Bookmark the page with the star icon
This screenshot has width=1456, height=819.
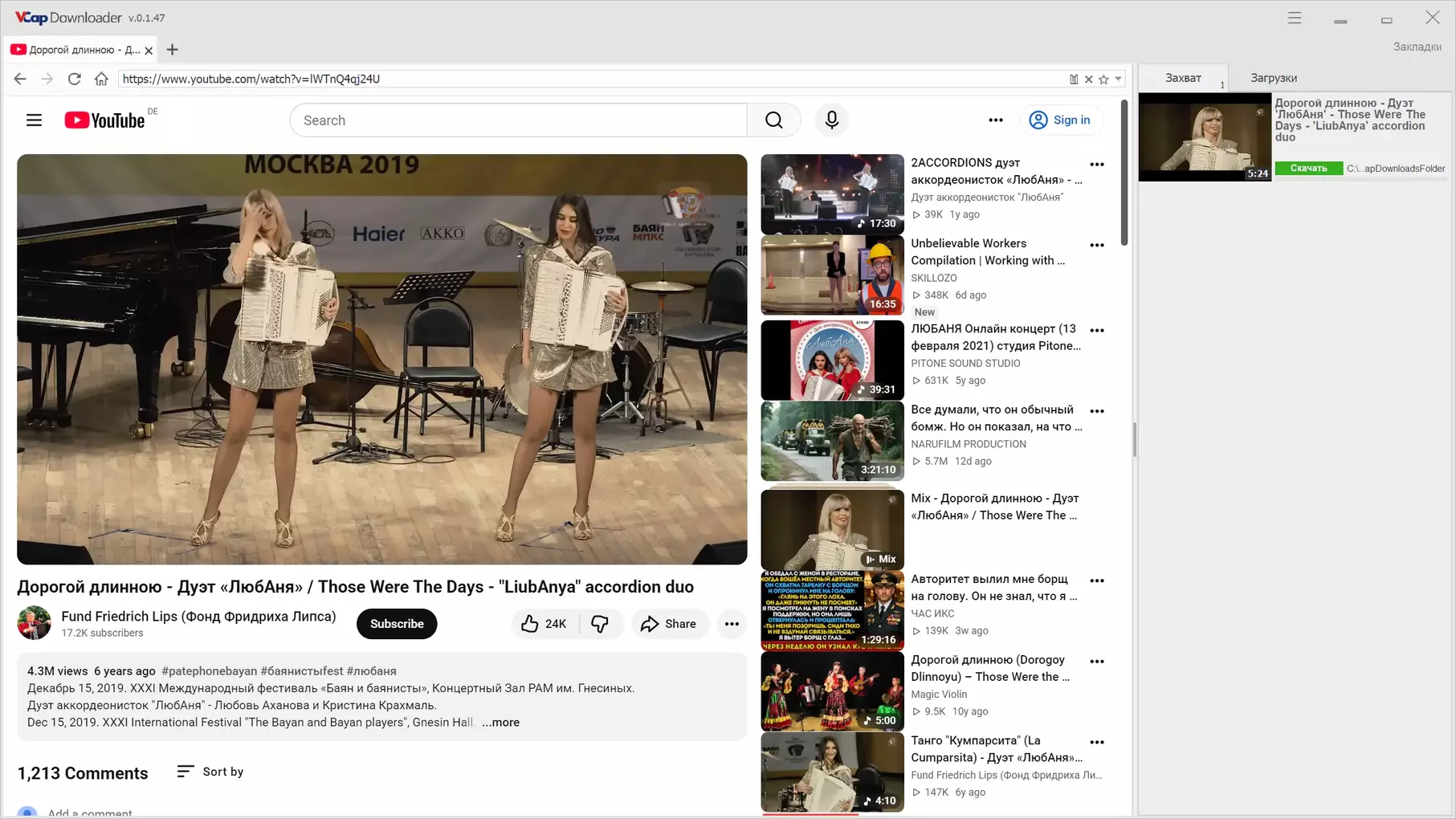(x=1103, y=79)
